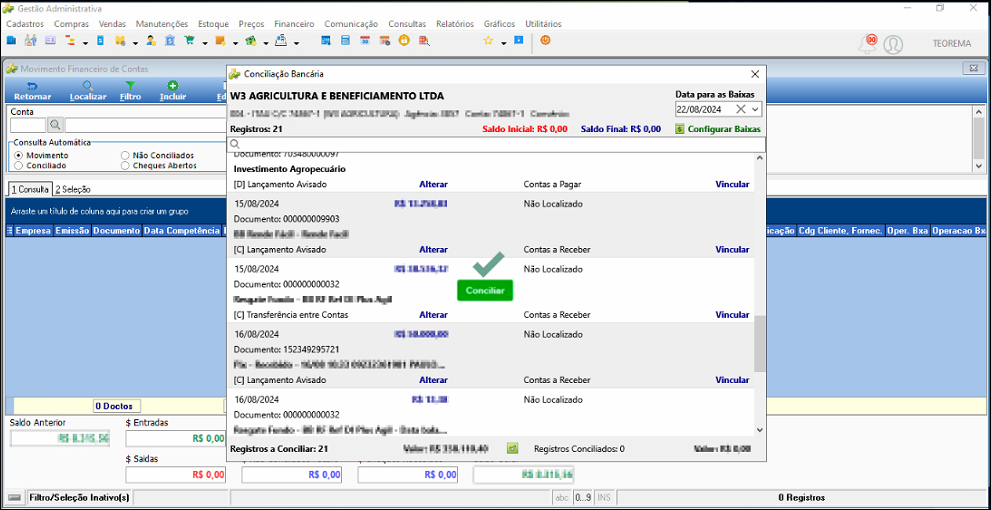Image resolution: width=991 pixels, height=510 pixels.
Task: Open the yellow folders toolbar icon
Action: [x=119, y=41]
